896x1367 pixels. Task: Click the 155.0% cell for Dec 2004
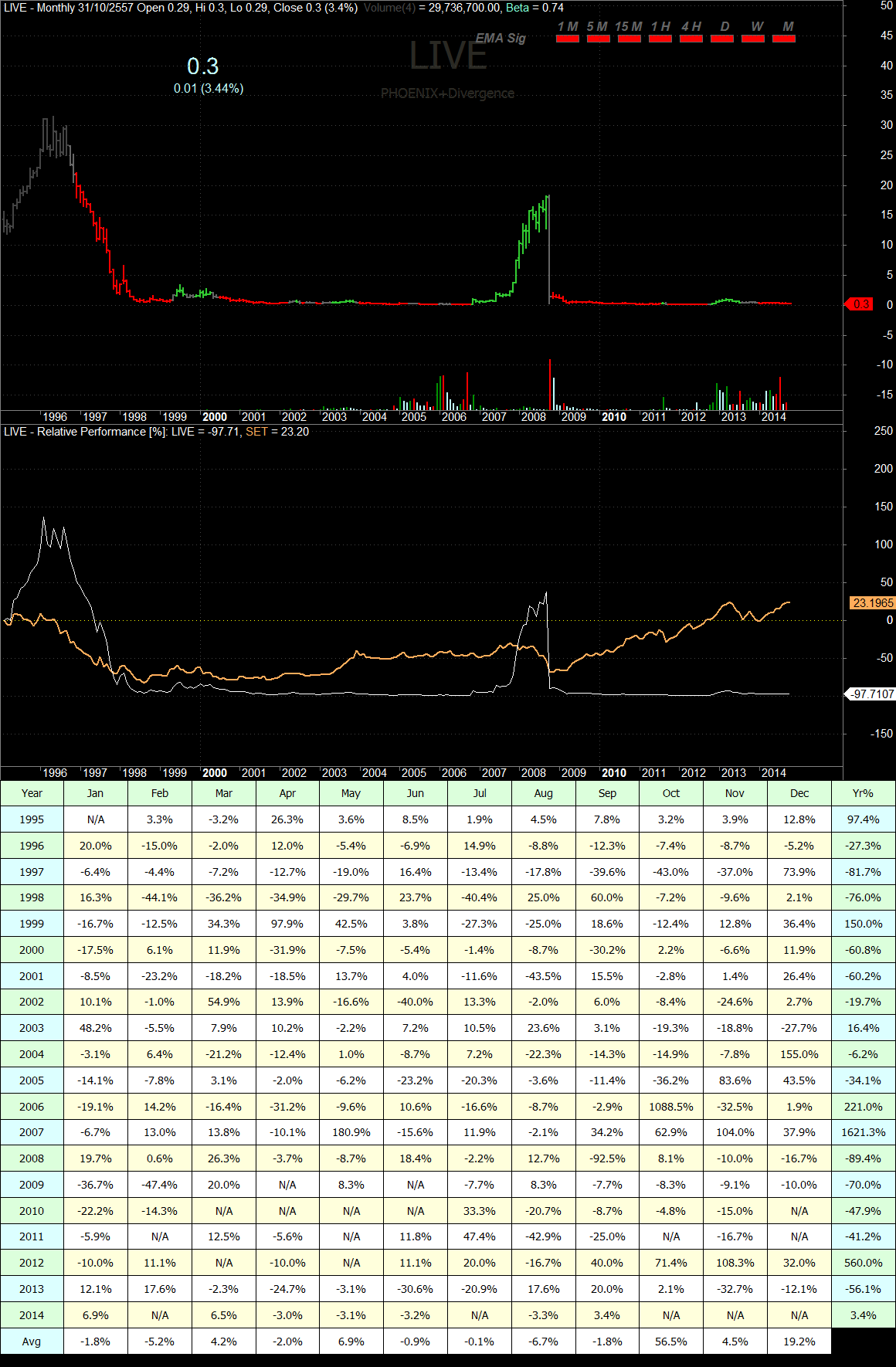tap(799, 1054)
